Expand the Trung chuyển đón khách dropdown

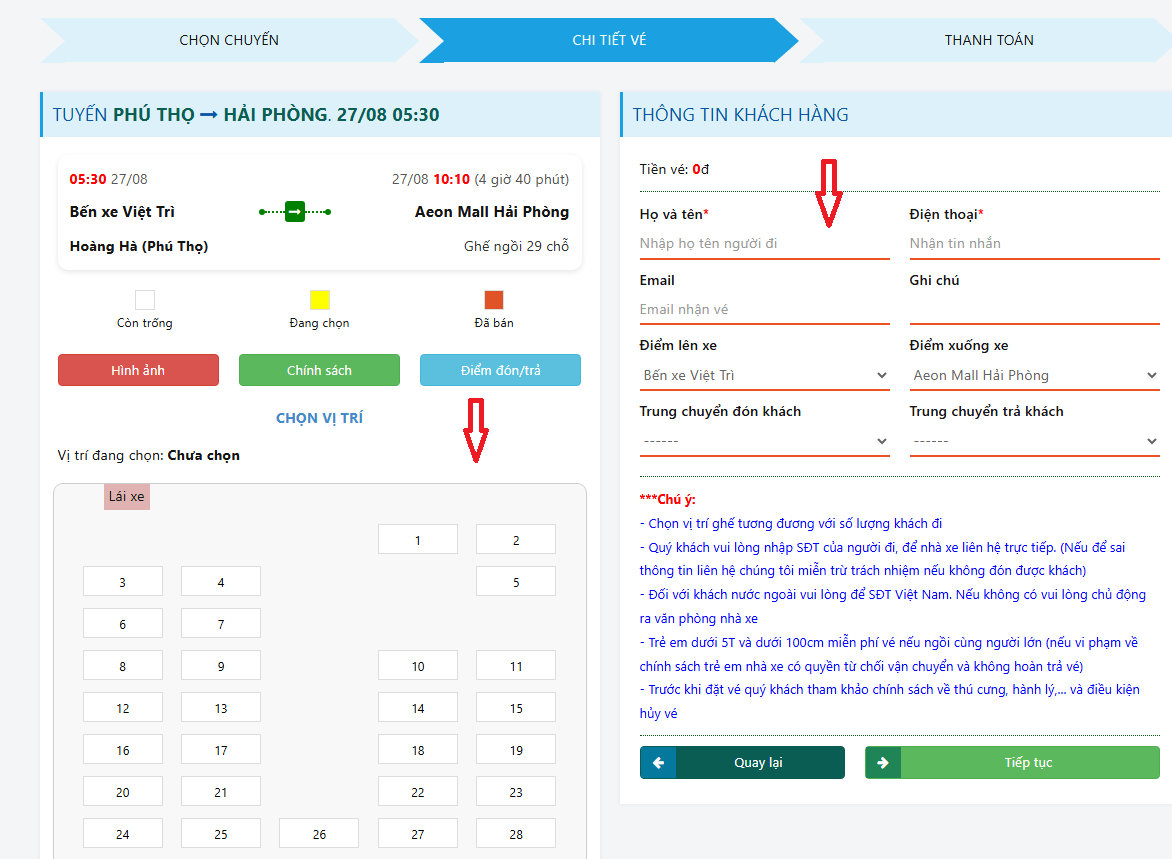click(x=765, y=441)
